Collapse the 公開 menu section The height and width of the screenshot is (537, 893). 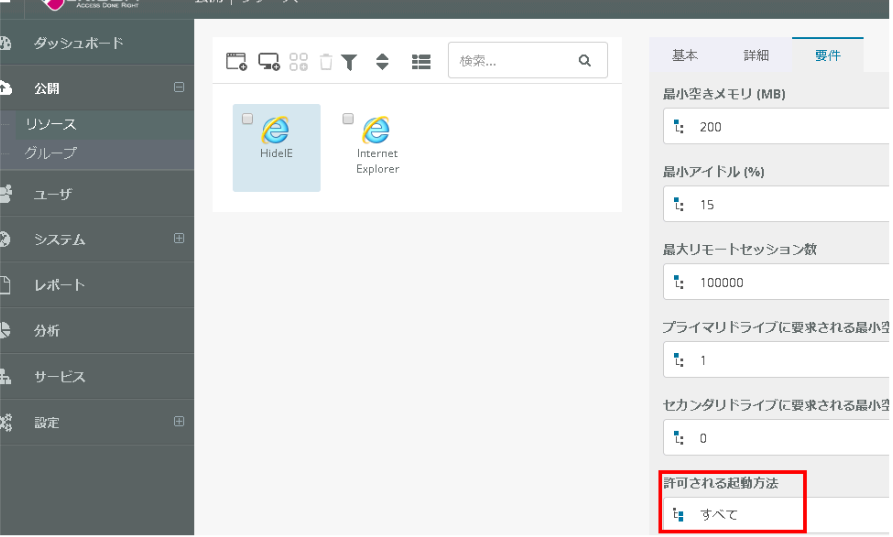[179, 88]
